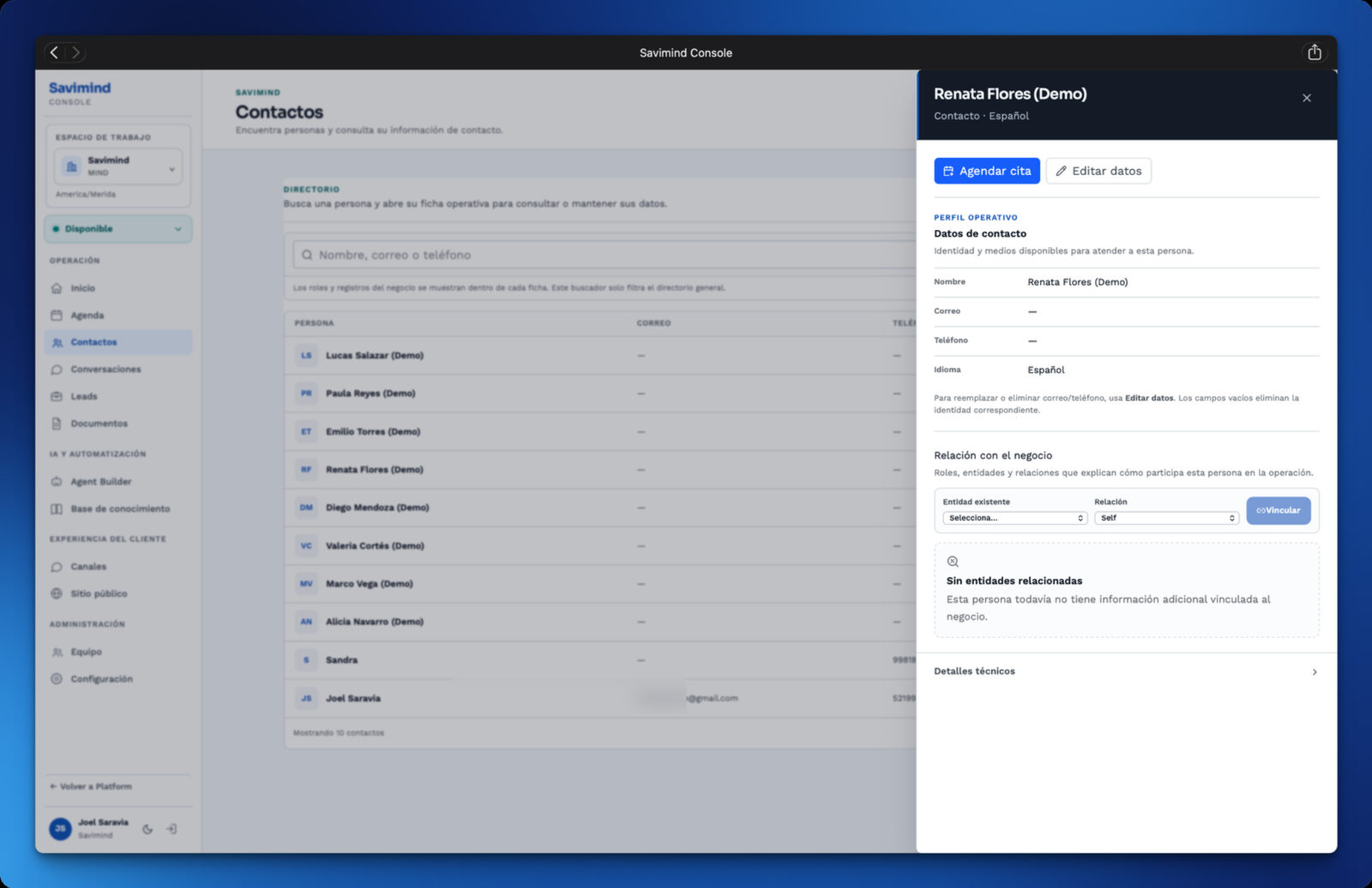The image size is (1372, 888).
Task: Click the Configuración gear icon
Action: click(x=57, y=679)
